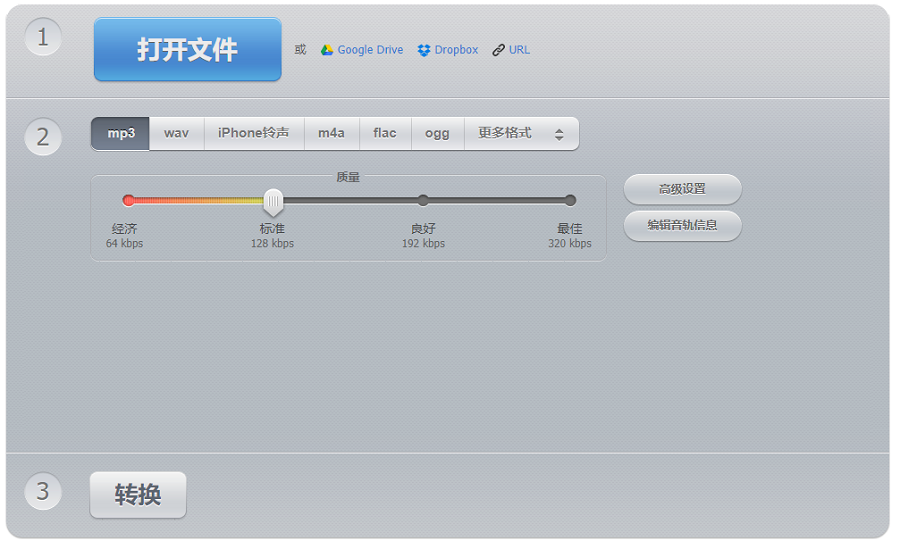Click the Dropbox logo icon
This screenshot has width=900, height=549.
[424, 51]
